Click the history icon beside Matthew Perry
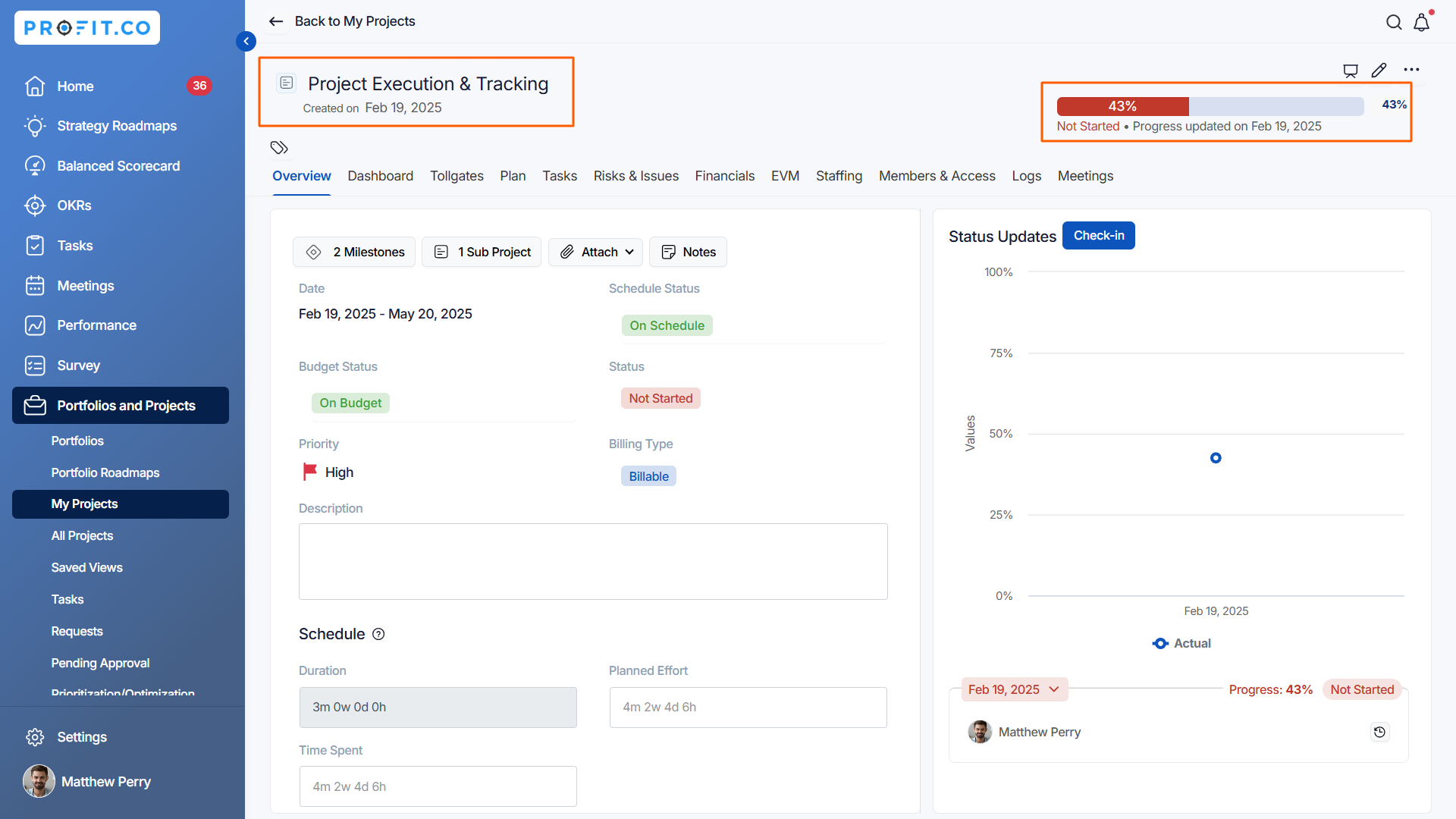This screenshot has height=819, width=1456. click(x=1379, y=732)
